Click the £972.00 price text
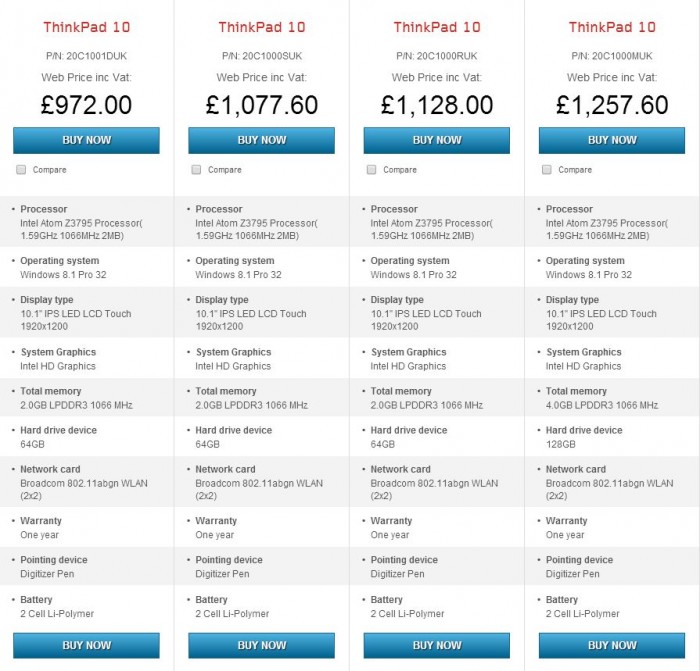Screen dimensions: 700x671 (86, 104)
